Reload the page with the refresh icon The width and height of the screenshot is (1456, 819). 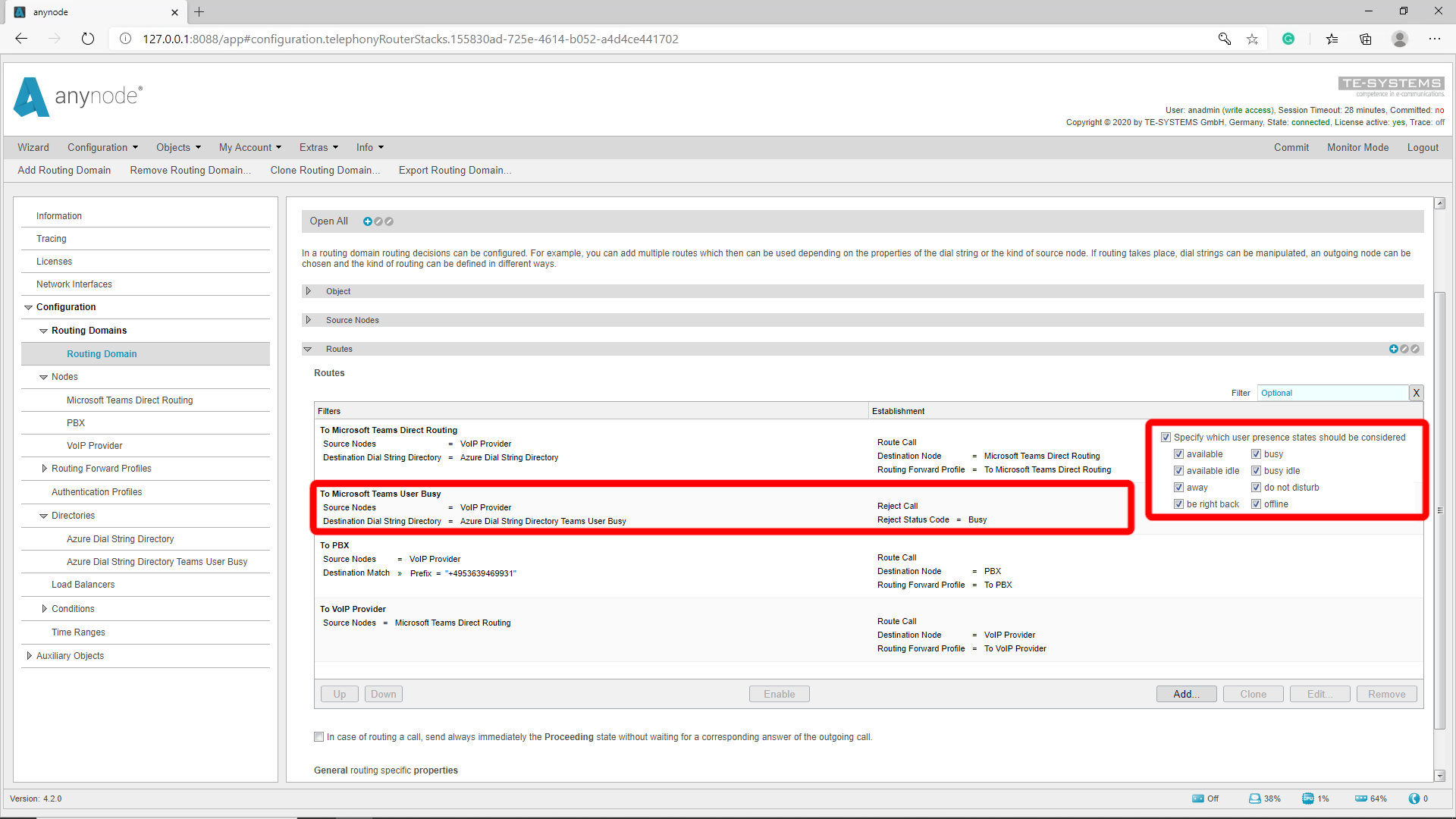pos(88,39)
